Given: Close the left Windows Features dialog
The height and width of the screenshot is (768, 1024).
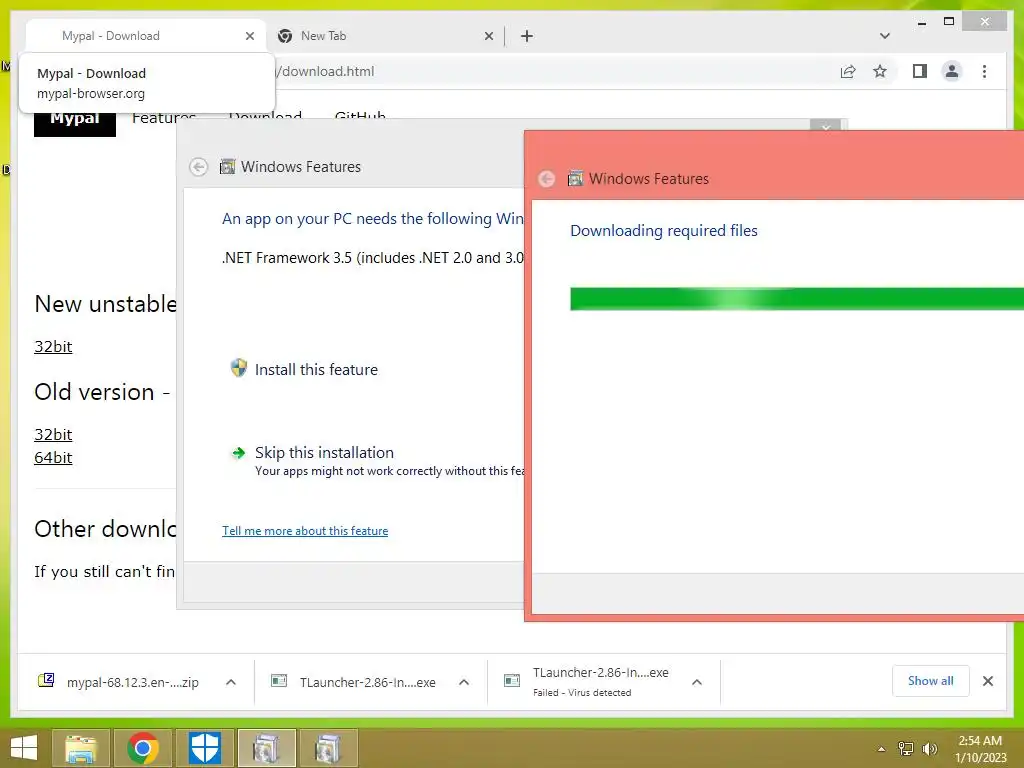Looking at the screenshot, I should [x=825, y=126].
